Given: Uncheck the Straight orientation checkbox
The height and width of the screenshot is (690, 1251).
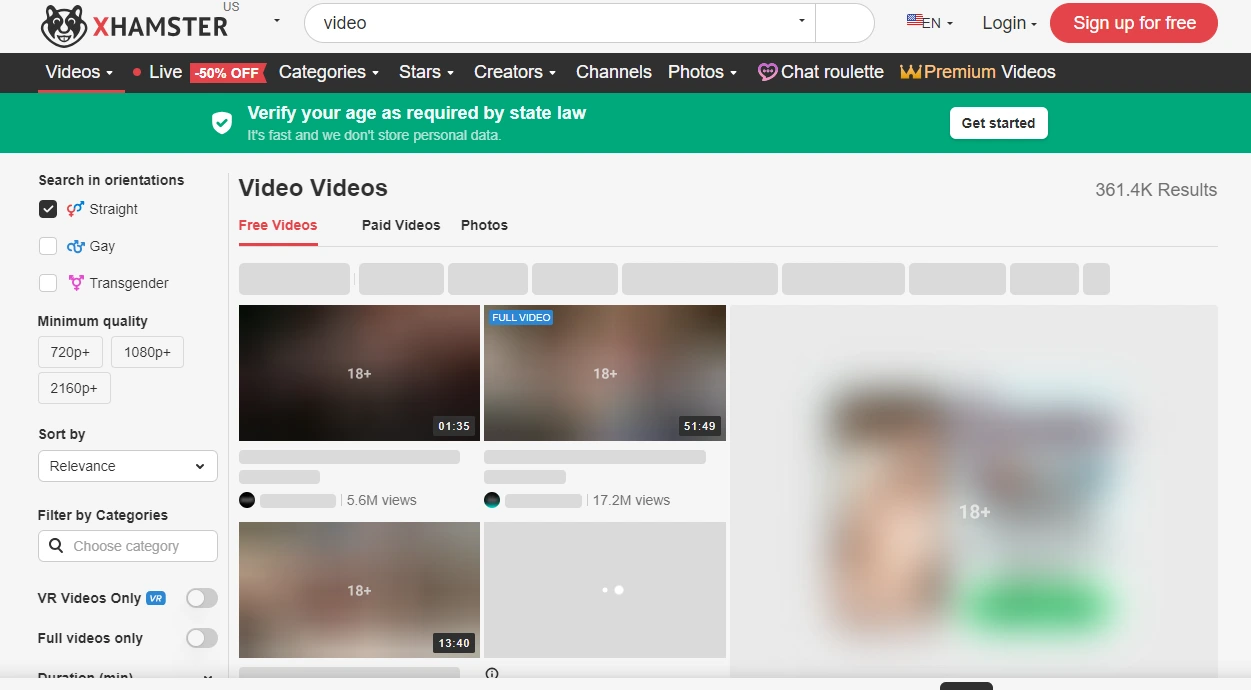Looking at the screenshot, I should [x=48, y=209].
